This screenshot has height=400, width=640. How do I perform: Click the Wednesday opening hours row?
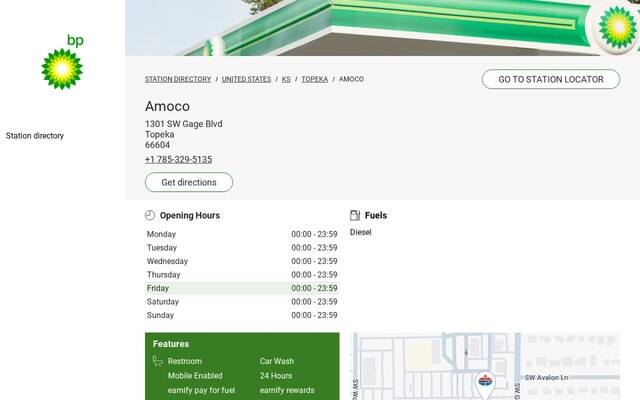pos(242,261)
